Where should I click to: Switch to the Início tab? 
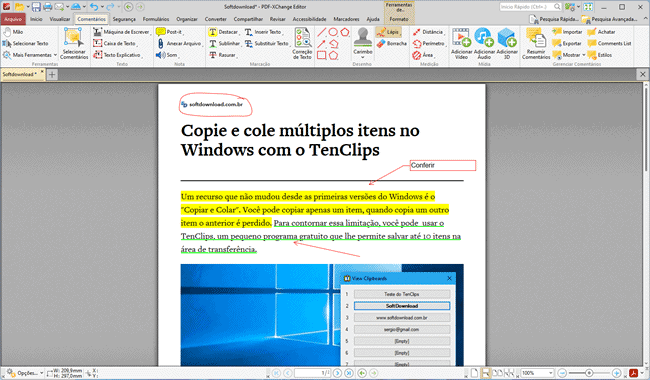coord(36,19)
